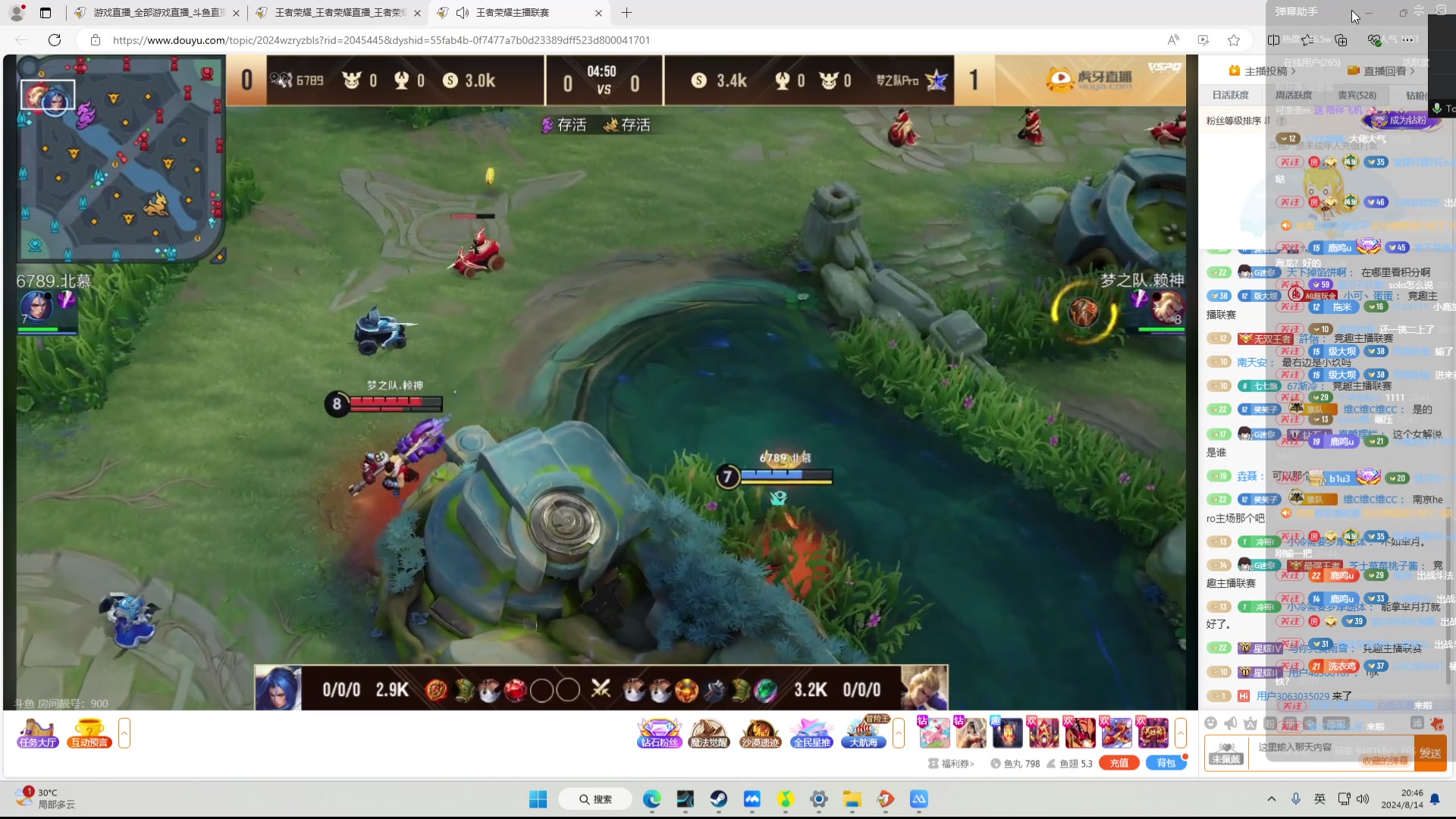Screen dimensions: 1456x819
Task: Close the 王者荣耀主播联赛 browser tab
Action: click(x=598, y=13)
